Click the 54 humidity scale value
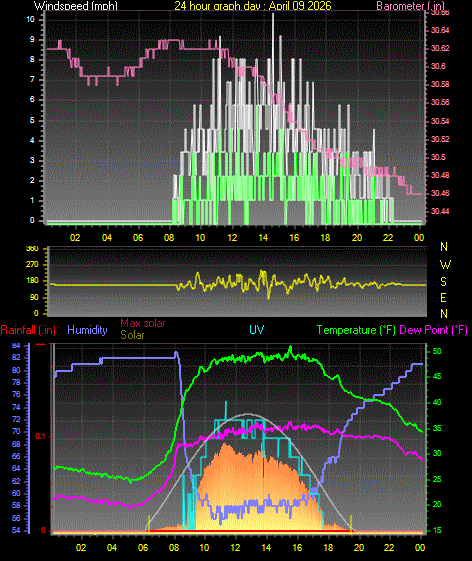This screenshot has height=561, width=472. tap(16, 530)
